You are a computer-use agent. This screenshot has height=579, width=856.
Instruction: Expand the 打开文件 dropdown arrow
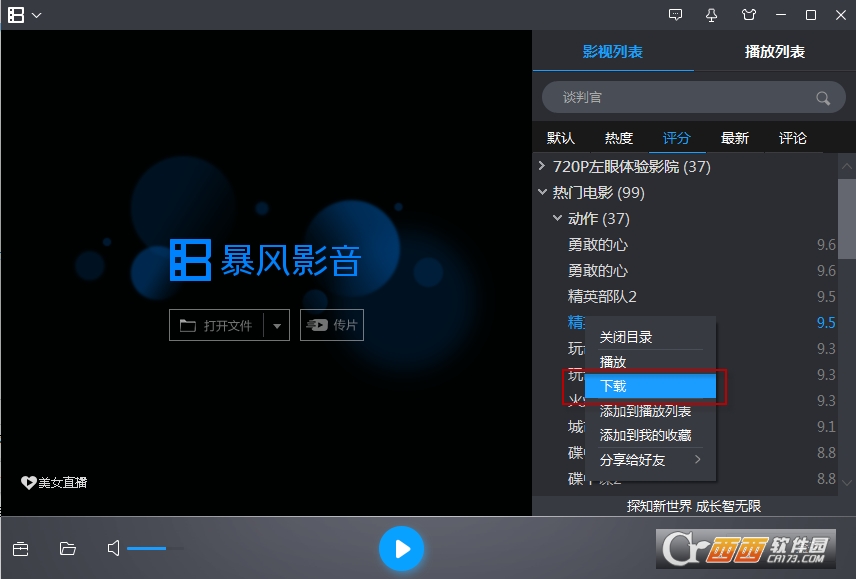277,326
